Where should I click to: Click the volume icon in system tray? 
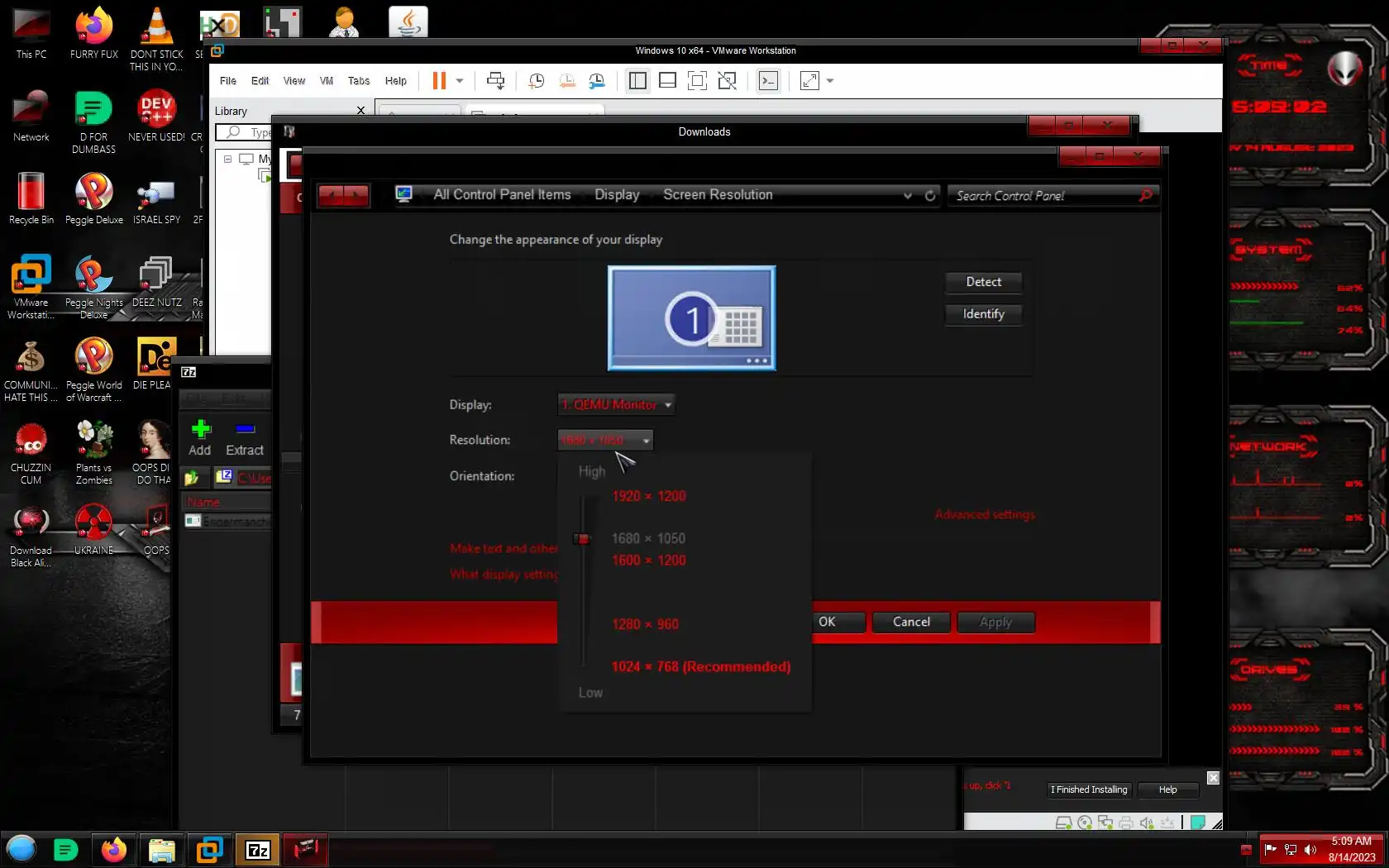(1310, 849)
